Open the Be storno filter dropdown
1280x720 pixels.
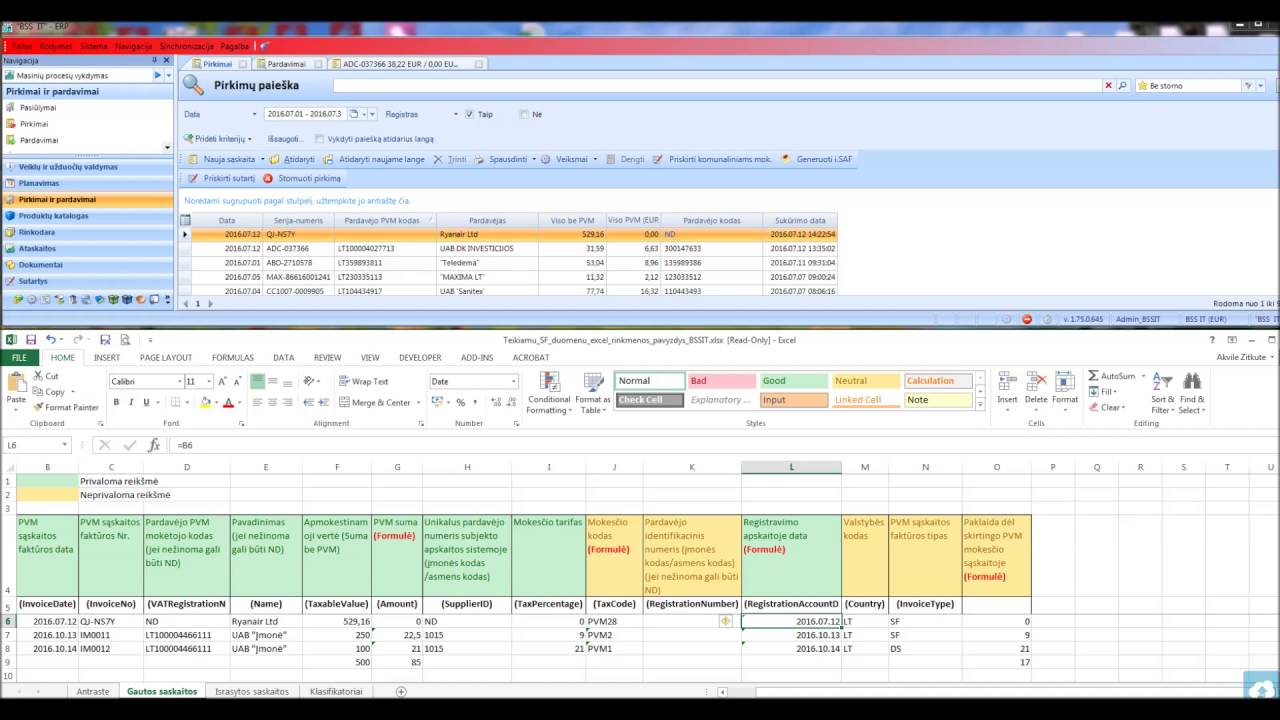pos(1263,86)
